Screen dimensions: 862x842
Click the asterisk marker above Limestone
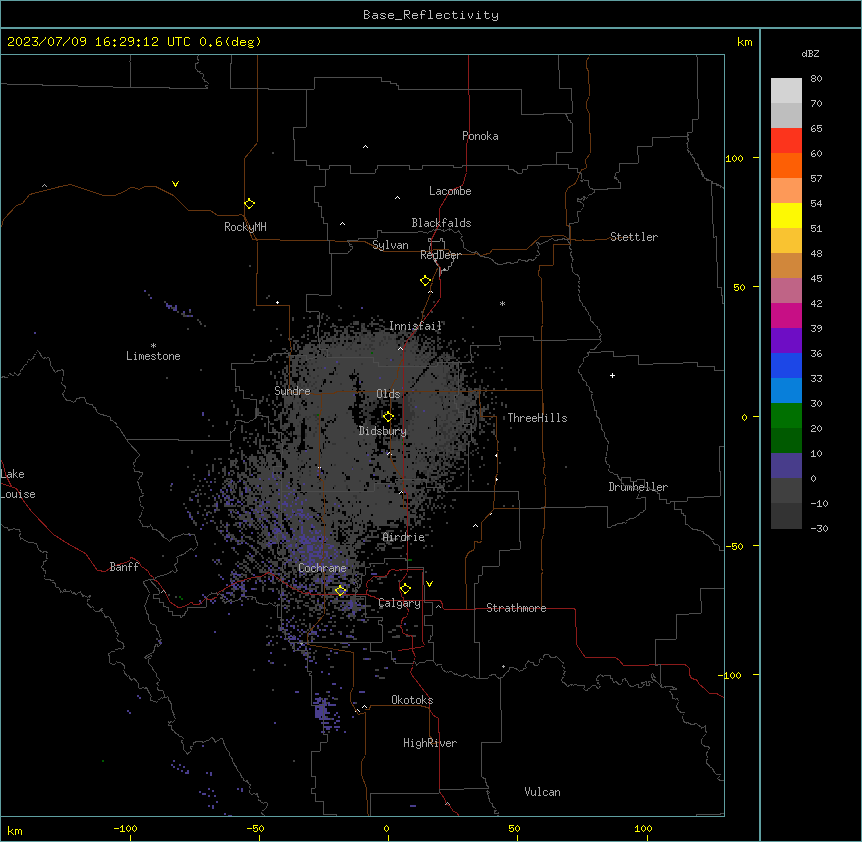[153, 346]
